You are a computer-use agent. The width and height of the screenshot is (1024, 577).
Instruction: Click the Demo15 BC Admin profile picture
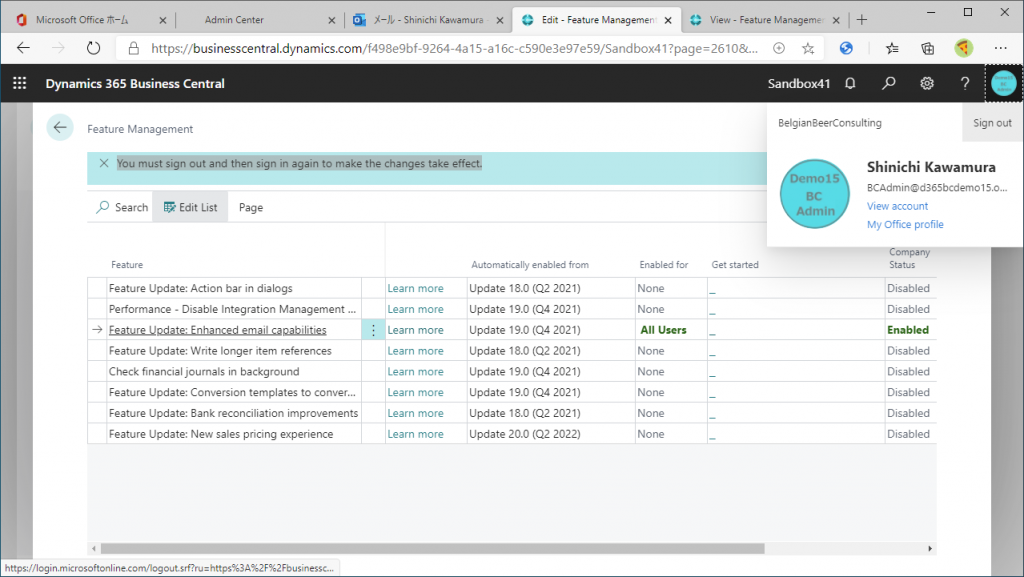[815, 195]
